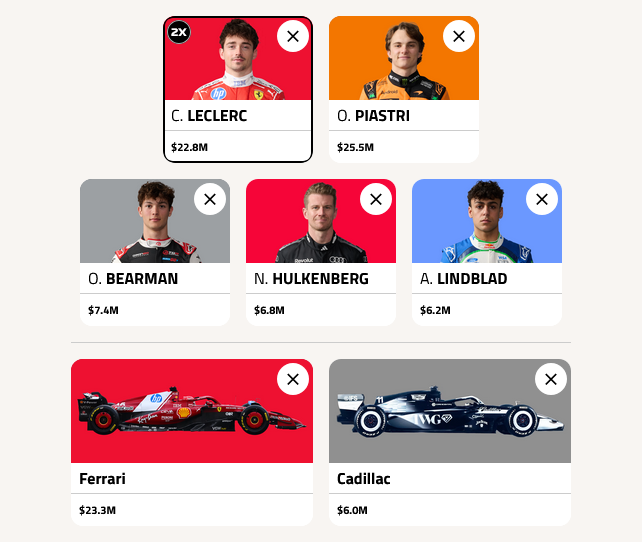Remove Lindblad from the lineup
This screenshot has width=642, height=542.
(542, 199)
